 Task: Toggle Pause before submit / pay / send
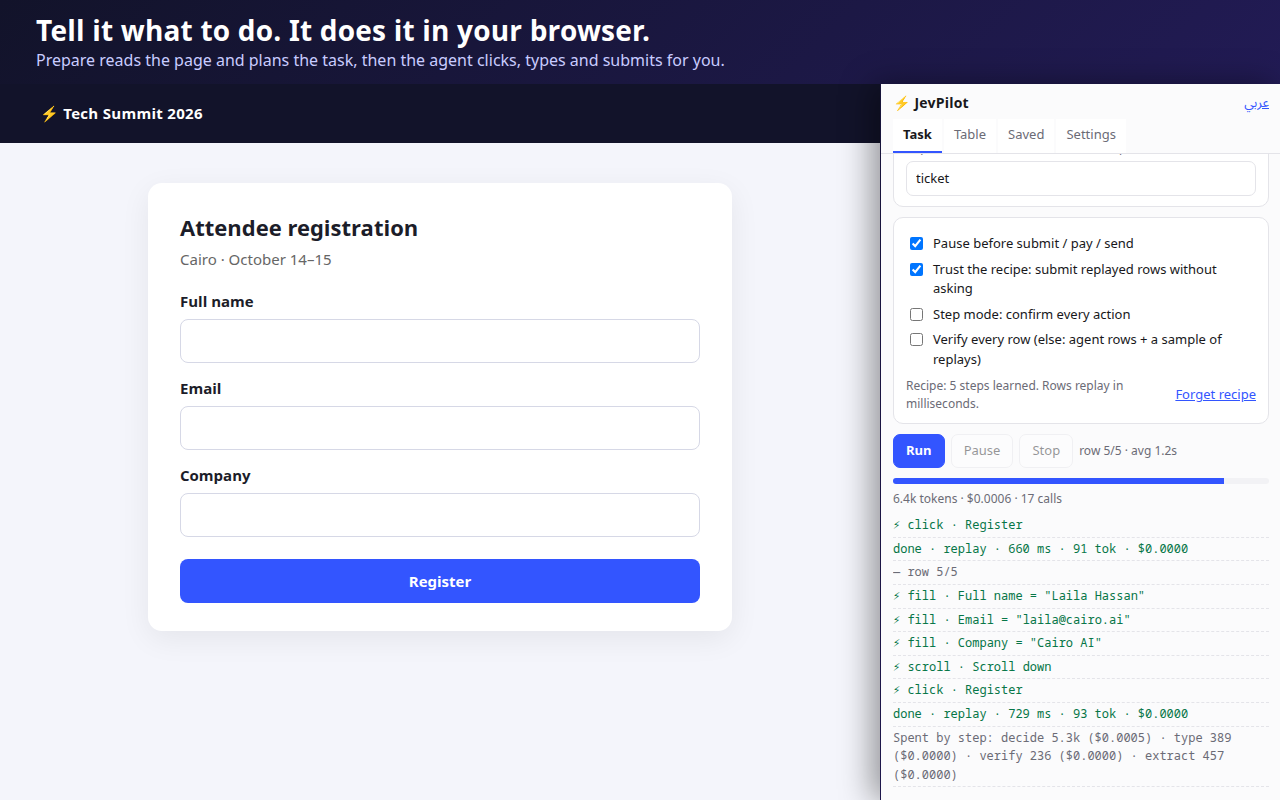pyautogui.click(x=916, y=244)
